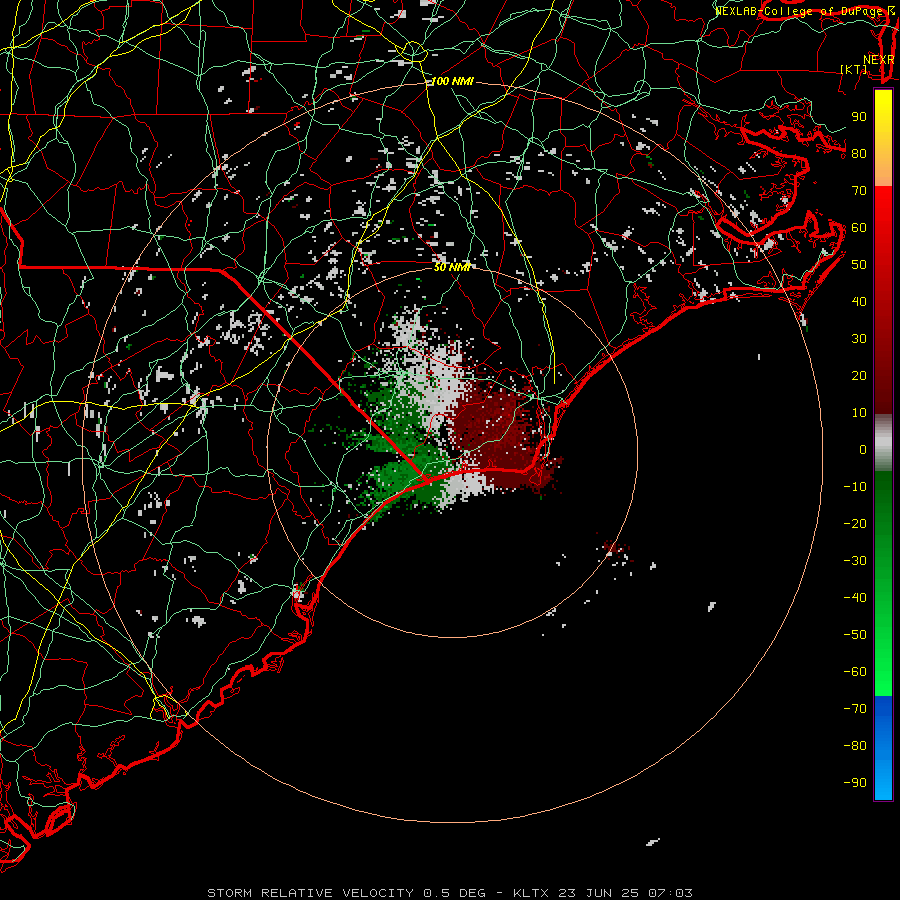Pick the gray zero-velocity segment of the color bar

click(x=883, y=443)
